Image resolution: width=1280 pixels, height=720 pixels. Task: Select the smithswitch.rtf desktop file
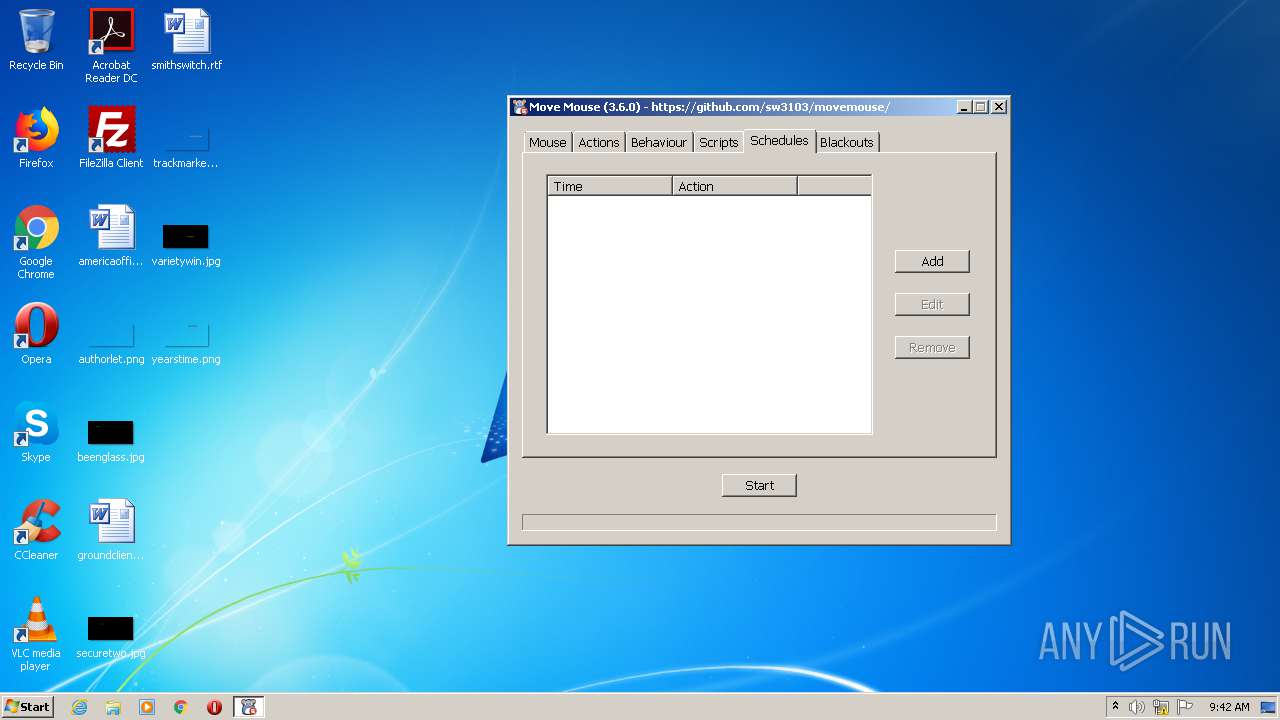pyautogui.click(x=187, y=40)
